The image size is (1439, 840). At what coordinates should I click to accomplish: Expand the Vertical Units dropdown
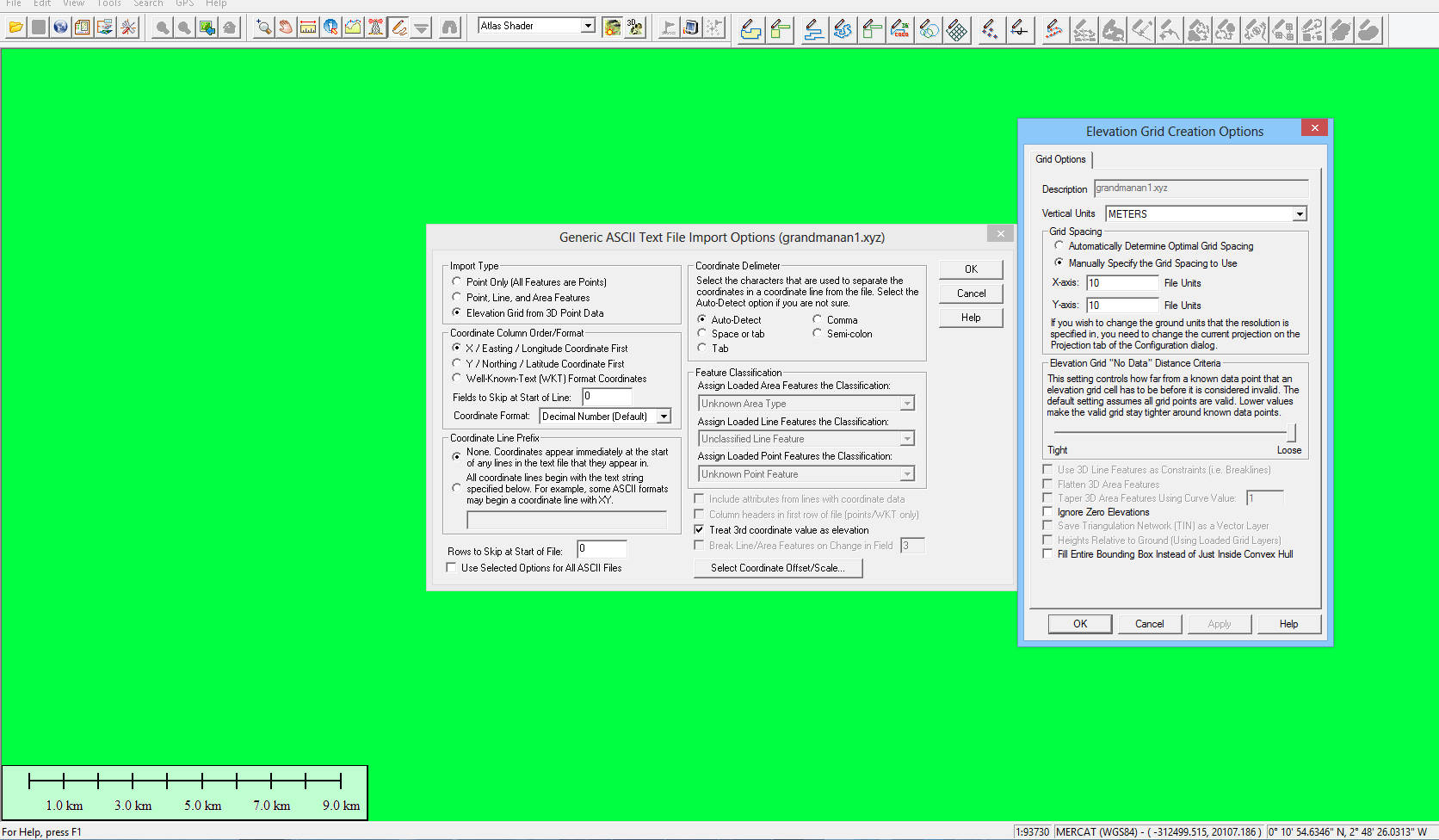[x=1300, y=214]
